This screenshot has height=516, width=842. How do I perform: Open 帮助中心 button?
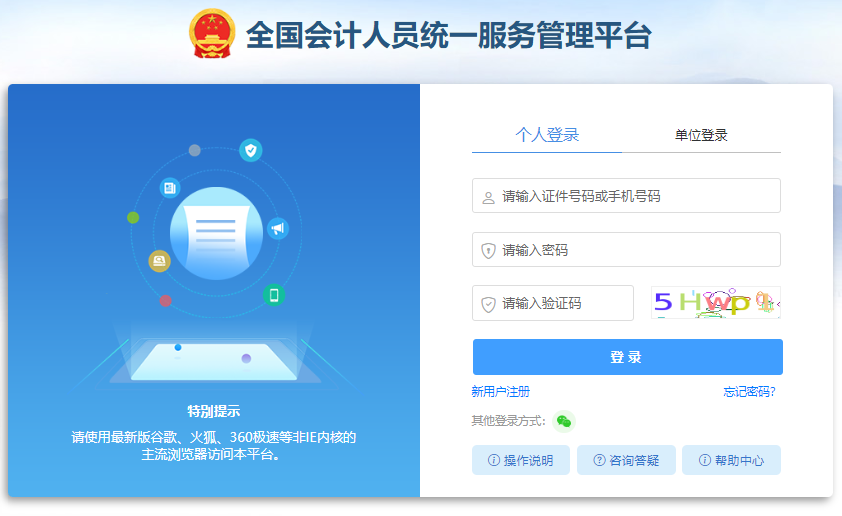(731, 460)
